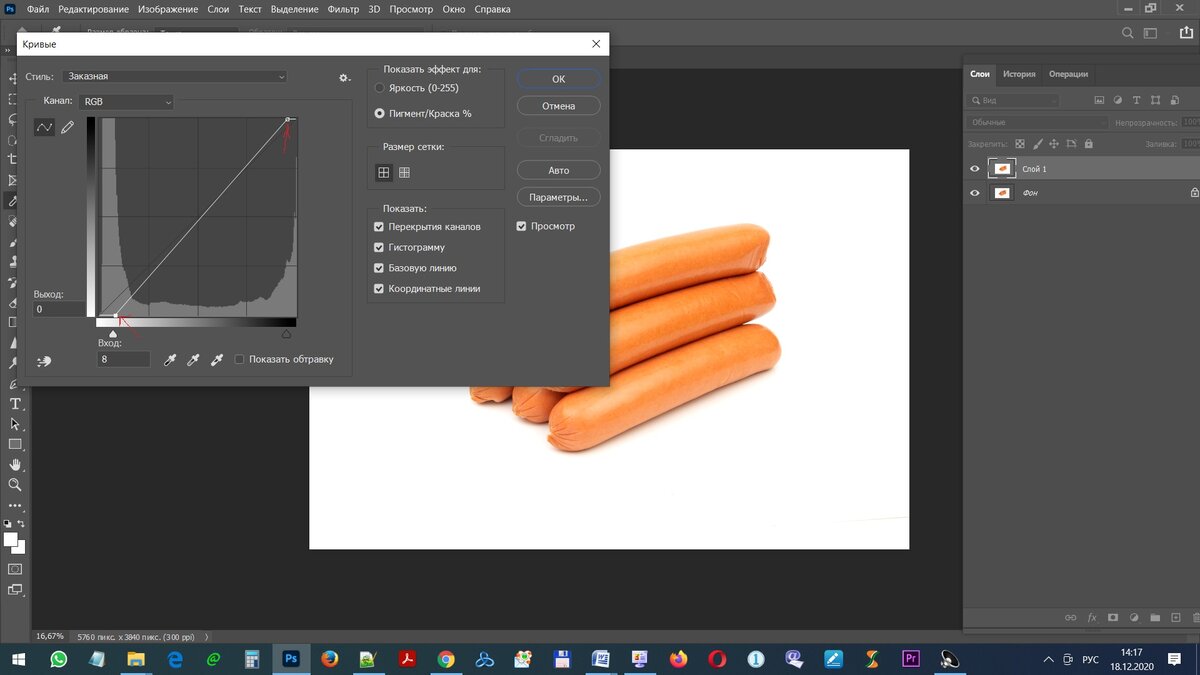This screenshot has height=675, width=1200.
Task: Open the curves preset gear options
Action: point(344,77)
